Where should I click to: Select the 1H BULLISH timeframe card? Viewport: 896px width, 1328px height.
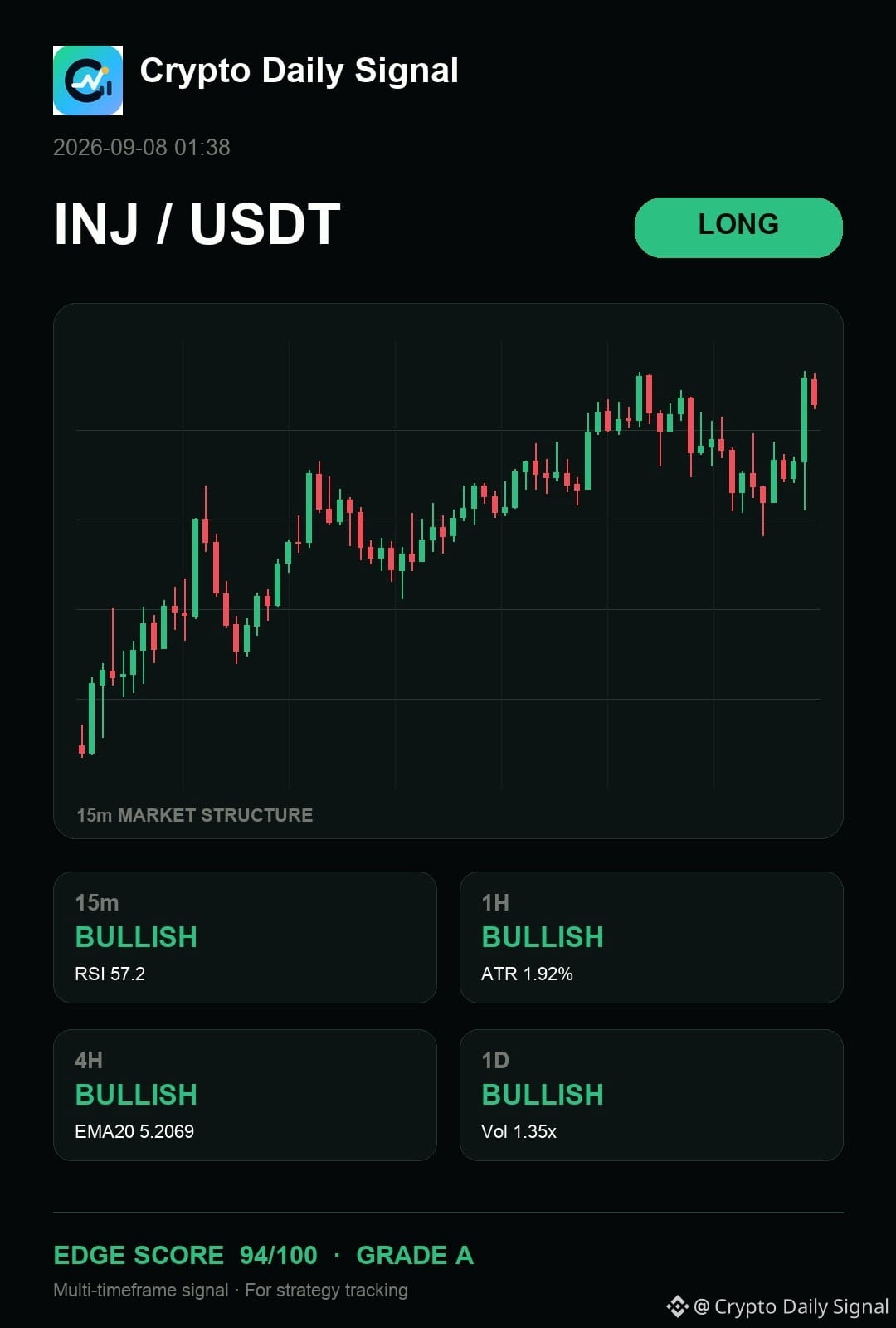click(651, 937)
